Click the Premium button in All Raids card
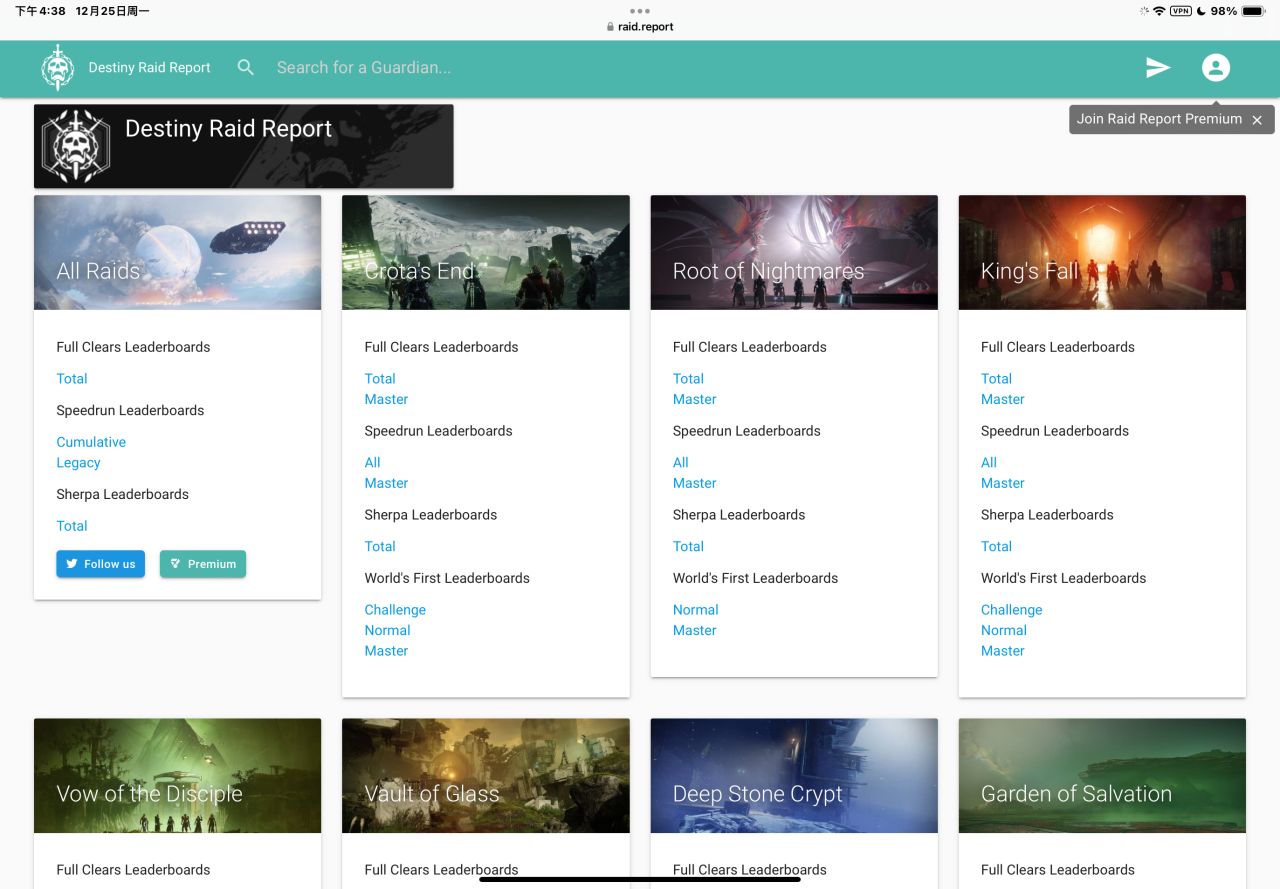Image resolution: width=1280 pixels, height=889 pixels. [203, 564]
